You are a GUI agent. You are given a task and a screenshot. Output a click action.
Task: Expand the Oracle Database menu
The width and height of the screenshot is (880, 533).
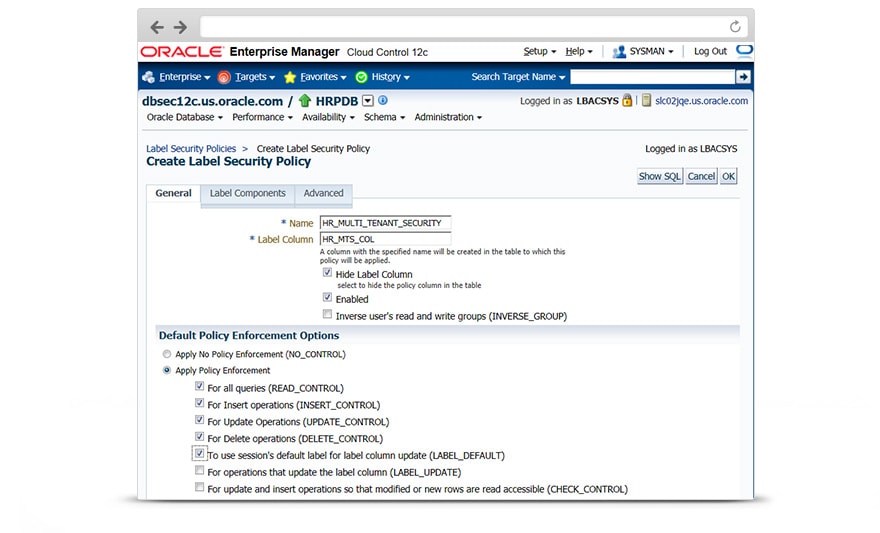(x=184, y=117)
